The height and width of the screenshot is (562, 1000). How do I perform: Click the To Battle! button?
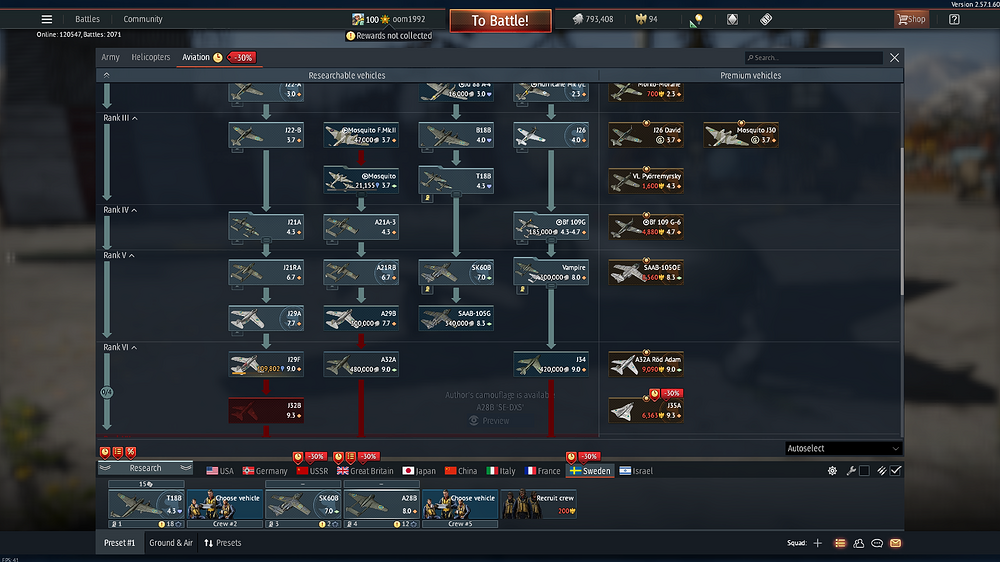tap(500, 20)
